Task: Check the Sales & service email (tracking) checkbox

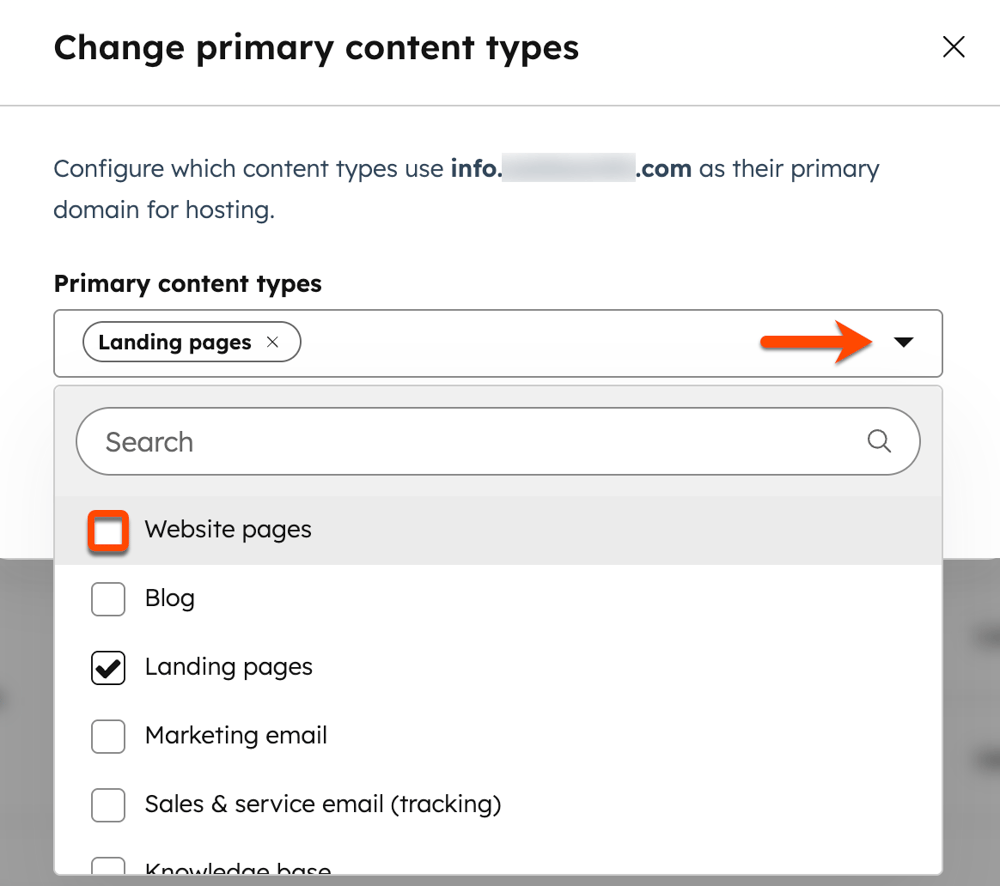Action: pos(108,805)
